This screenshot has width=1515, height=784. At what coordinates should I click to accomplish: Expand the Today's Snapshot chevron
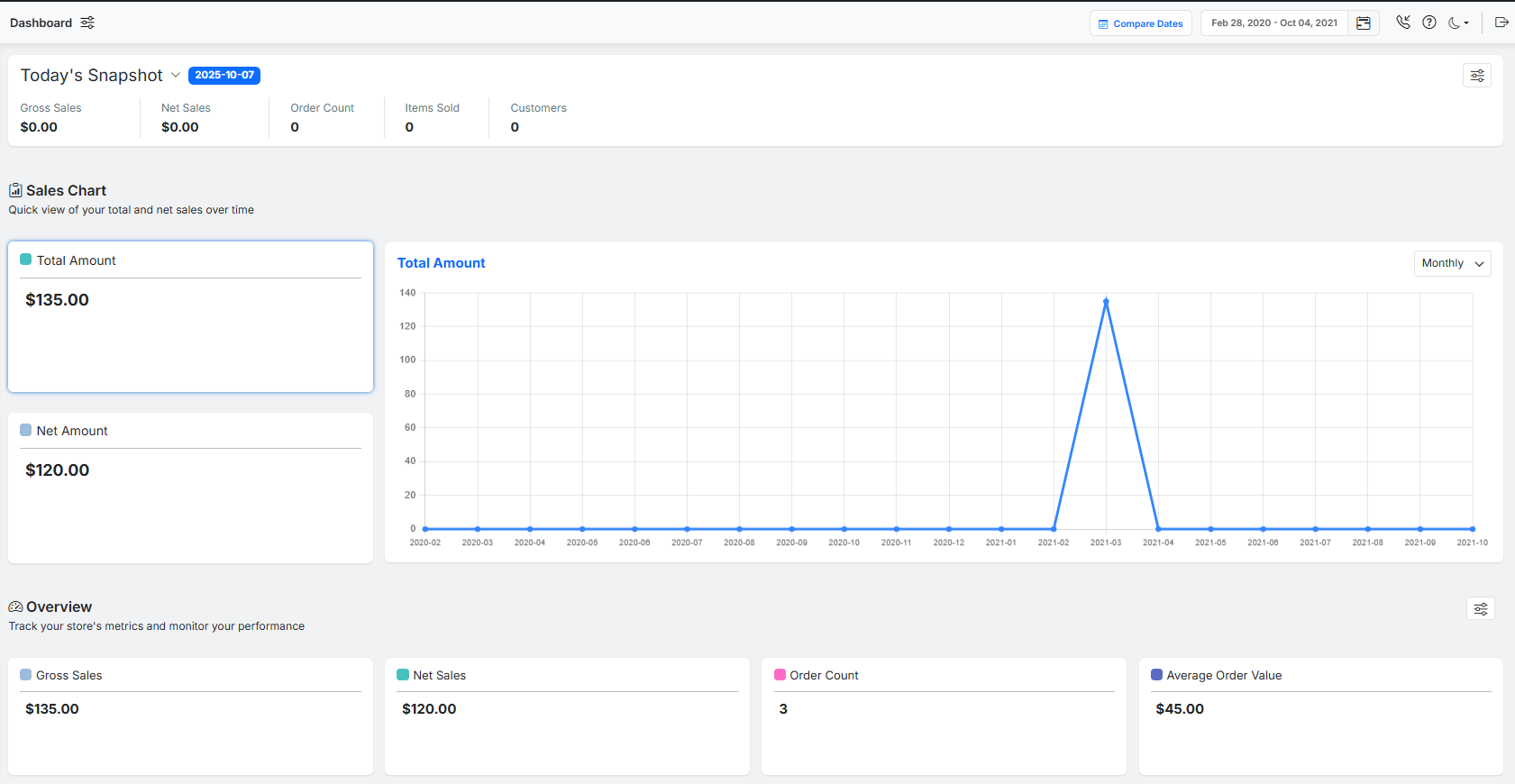coord(176,75)
